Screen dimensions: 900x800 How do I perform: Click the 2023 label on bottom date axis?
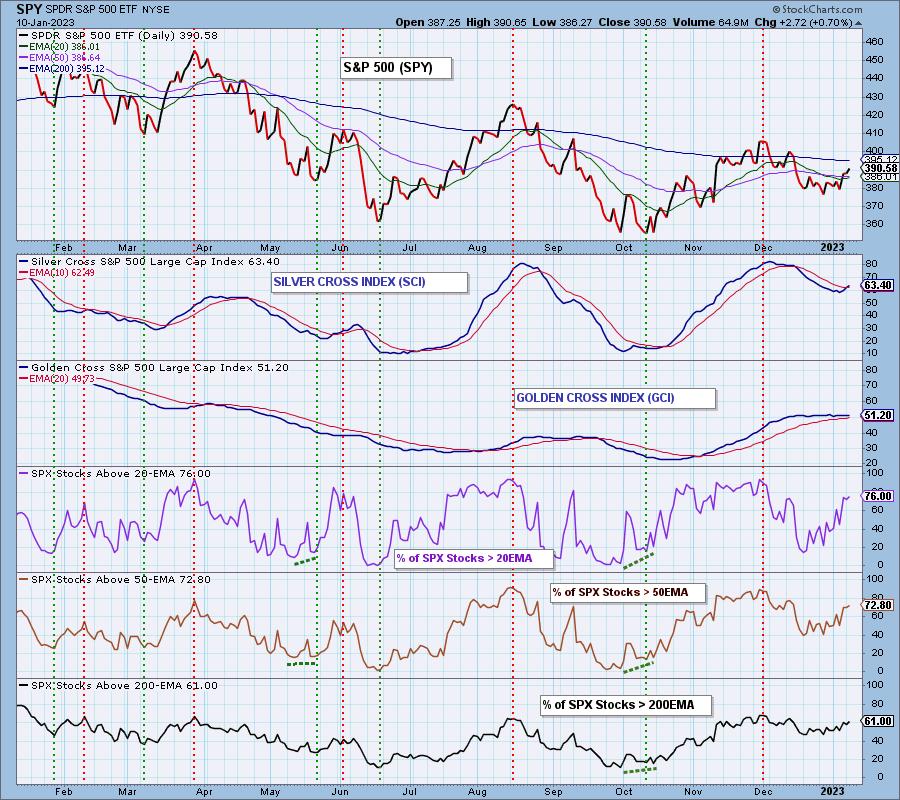click(x=832, y=792)
